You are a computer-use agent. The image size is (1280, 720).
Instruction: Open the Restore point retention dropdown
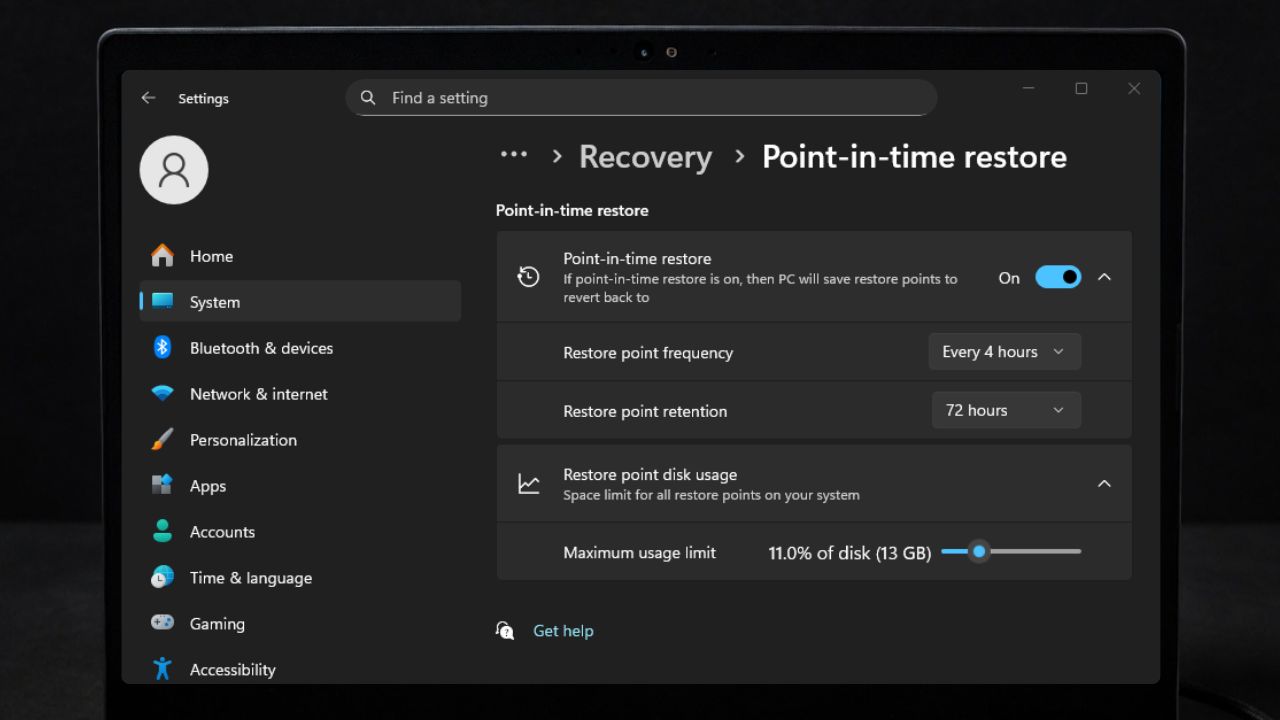[x=1006, y=410]
